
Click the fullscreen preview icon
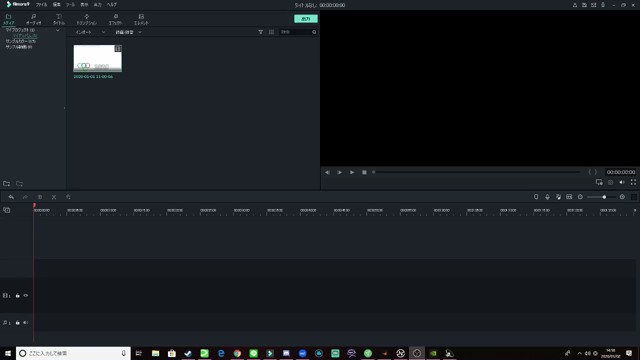coord(633,182)
